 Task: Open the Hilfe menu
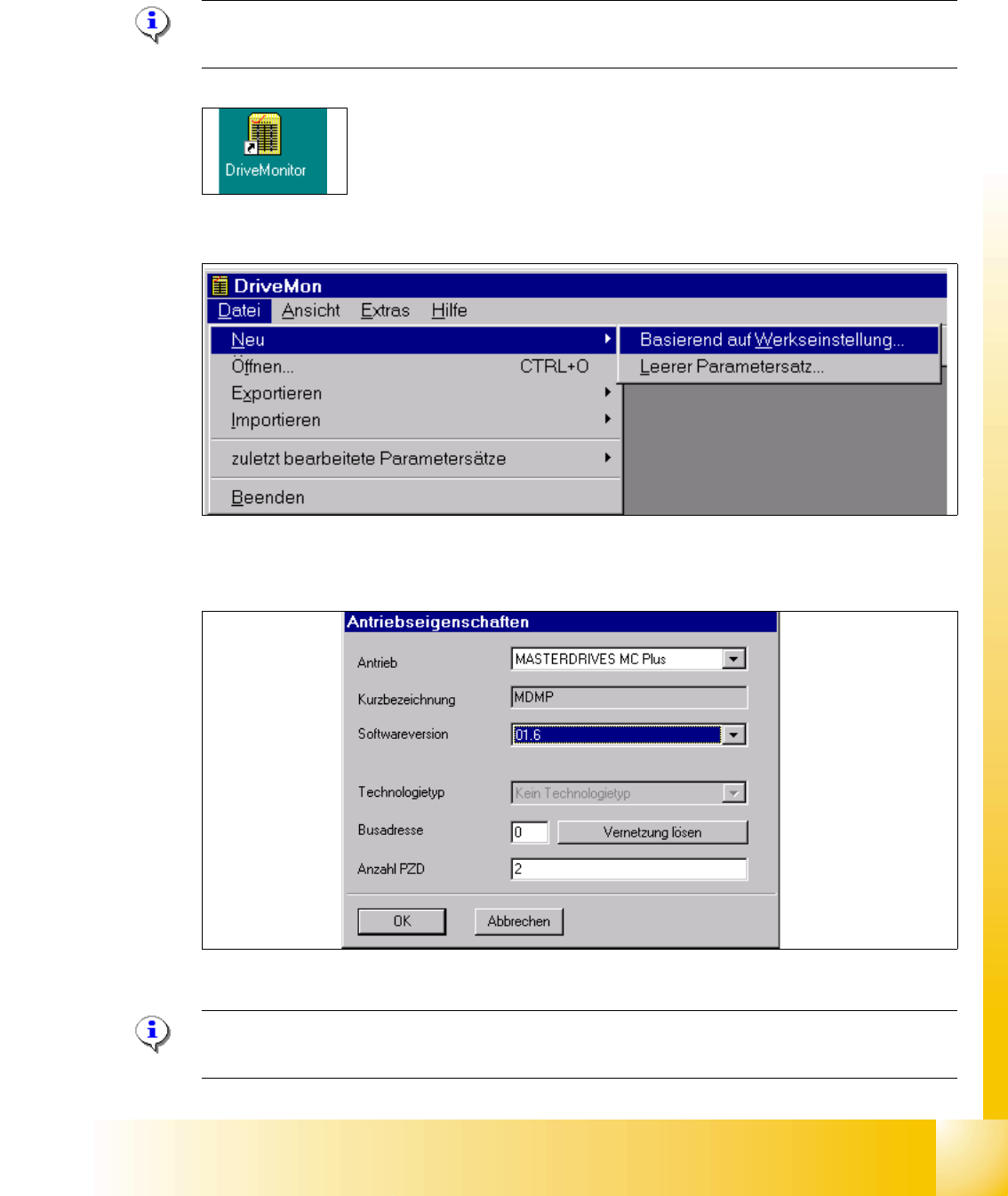pyautogui.click(x=449, y=310)
